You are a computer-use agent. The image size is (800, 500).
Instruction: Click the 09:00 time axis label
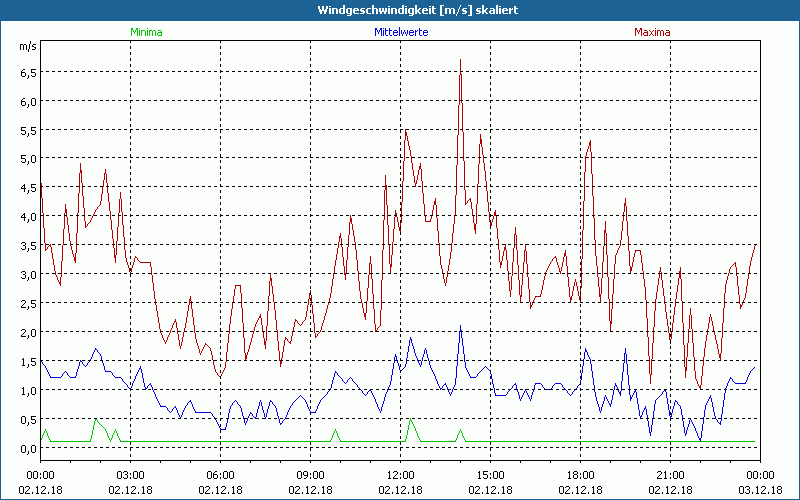(x=310, y=475)
